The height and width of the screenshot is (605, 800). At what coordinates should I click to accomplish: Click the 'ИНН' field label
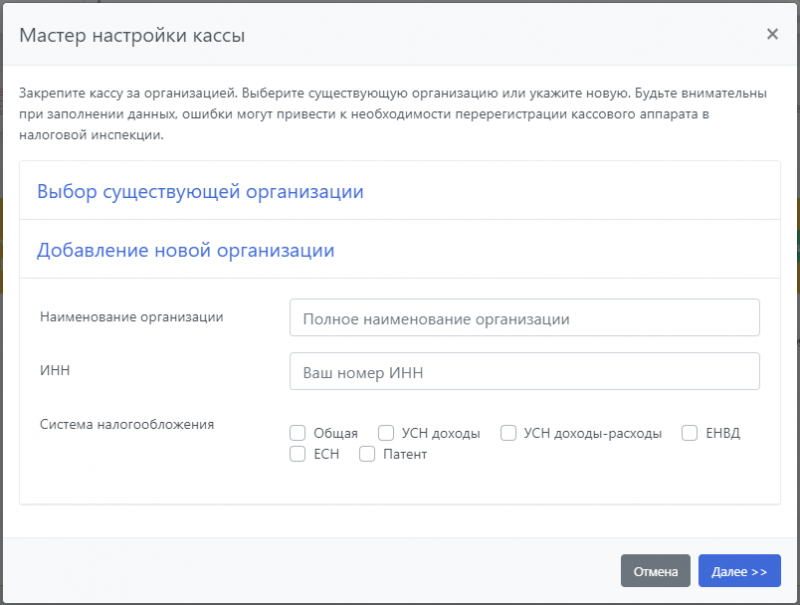(x=54, y=370)
